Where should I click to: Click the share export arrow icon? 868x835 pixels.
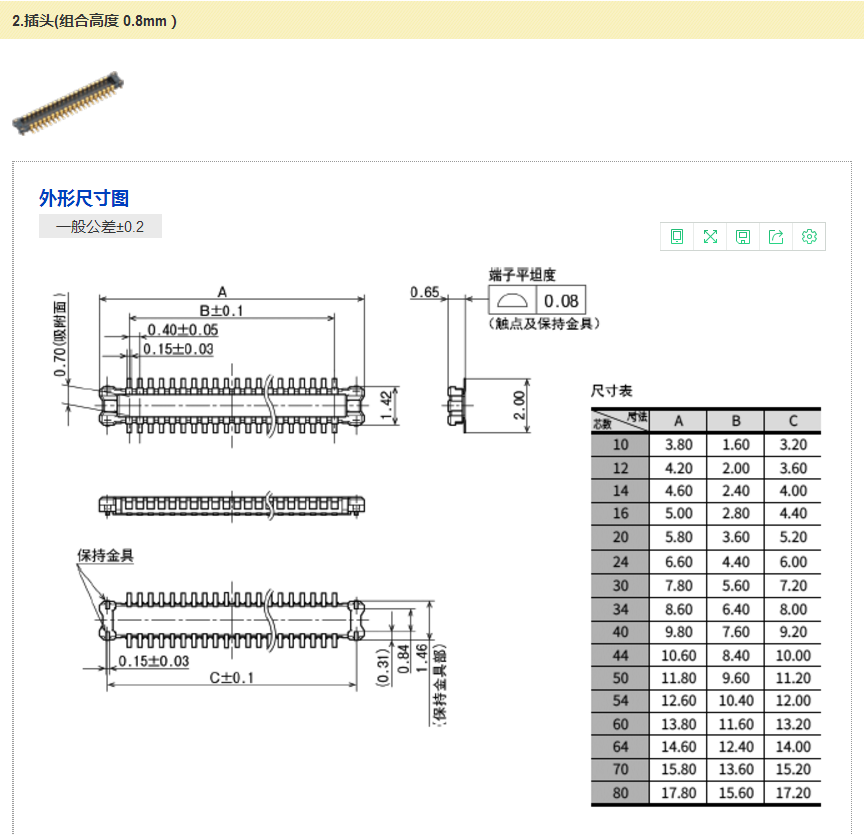point(776,237)
